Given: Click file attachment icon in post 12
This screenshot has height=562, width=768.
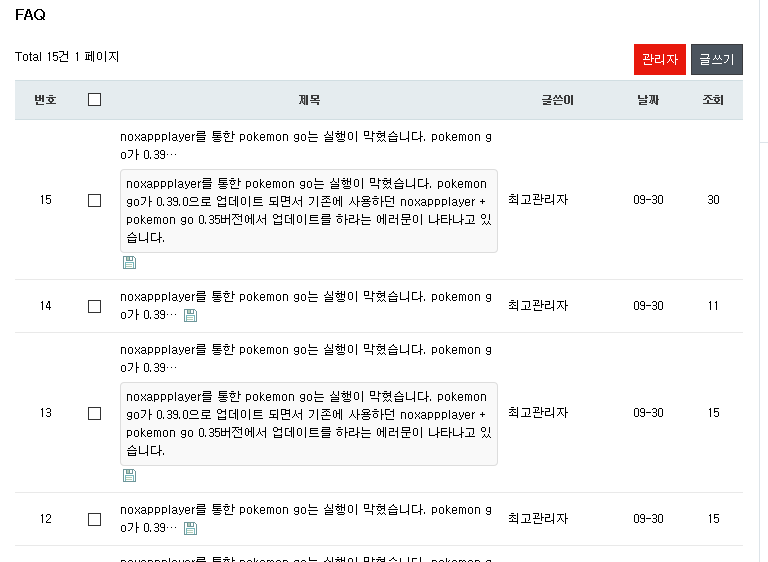Looking at the screenshot, I should click(x=191, y=528).
